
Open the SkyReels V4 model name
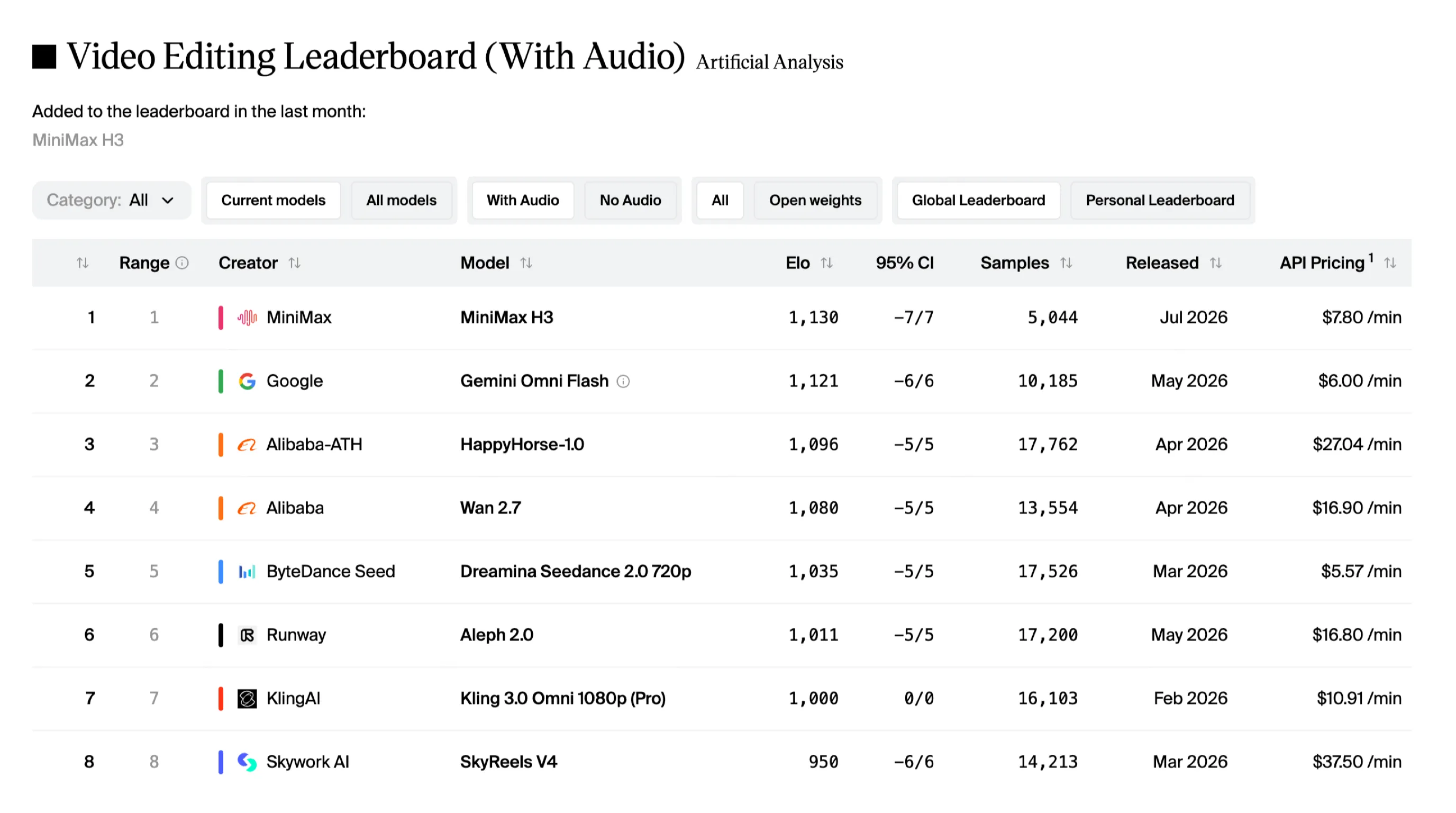coord(508,762)
